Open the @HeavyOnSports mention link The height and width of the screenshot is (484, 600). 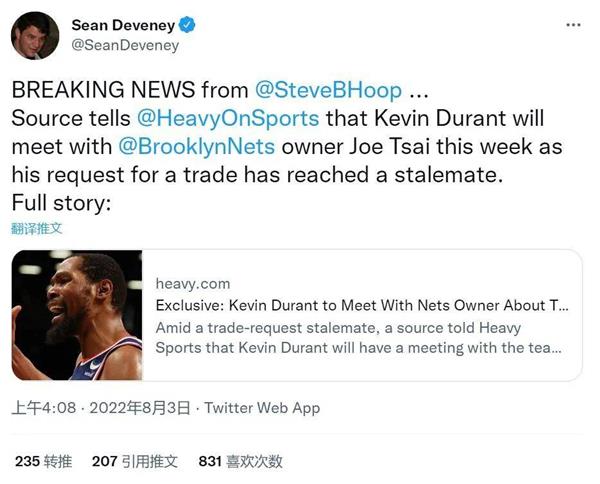pos(228,118)
